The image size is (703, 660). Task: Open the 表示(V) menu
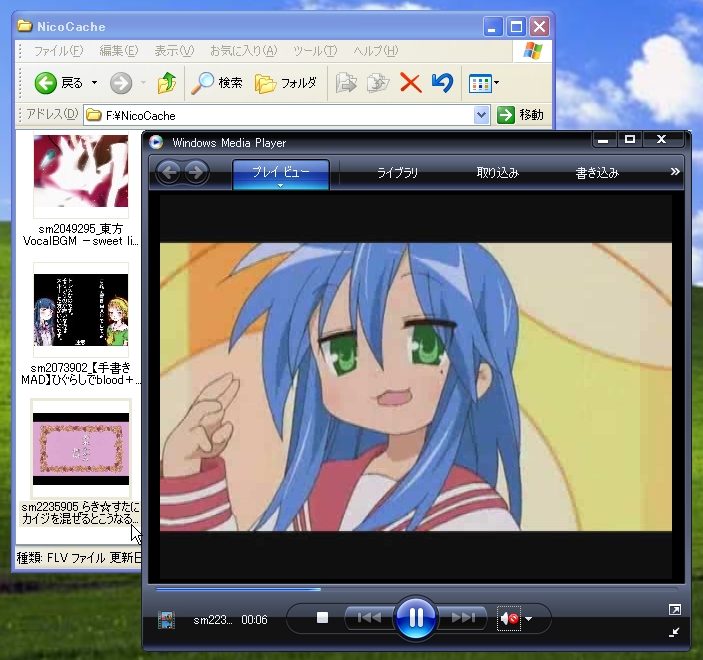pyautogui.click(x=174, y=51)
